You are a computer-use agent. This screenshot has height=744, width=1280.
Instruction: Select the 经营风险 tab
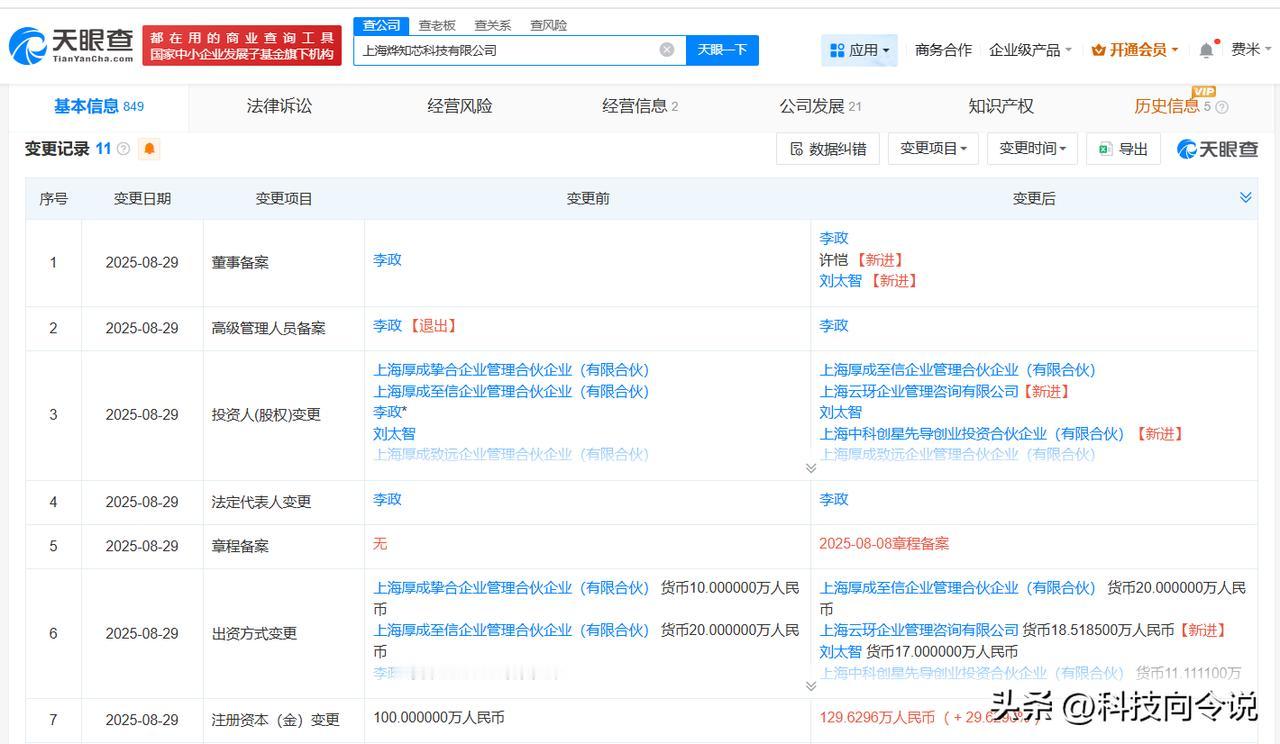coord(460,106)
